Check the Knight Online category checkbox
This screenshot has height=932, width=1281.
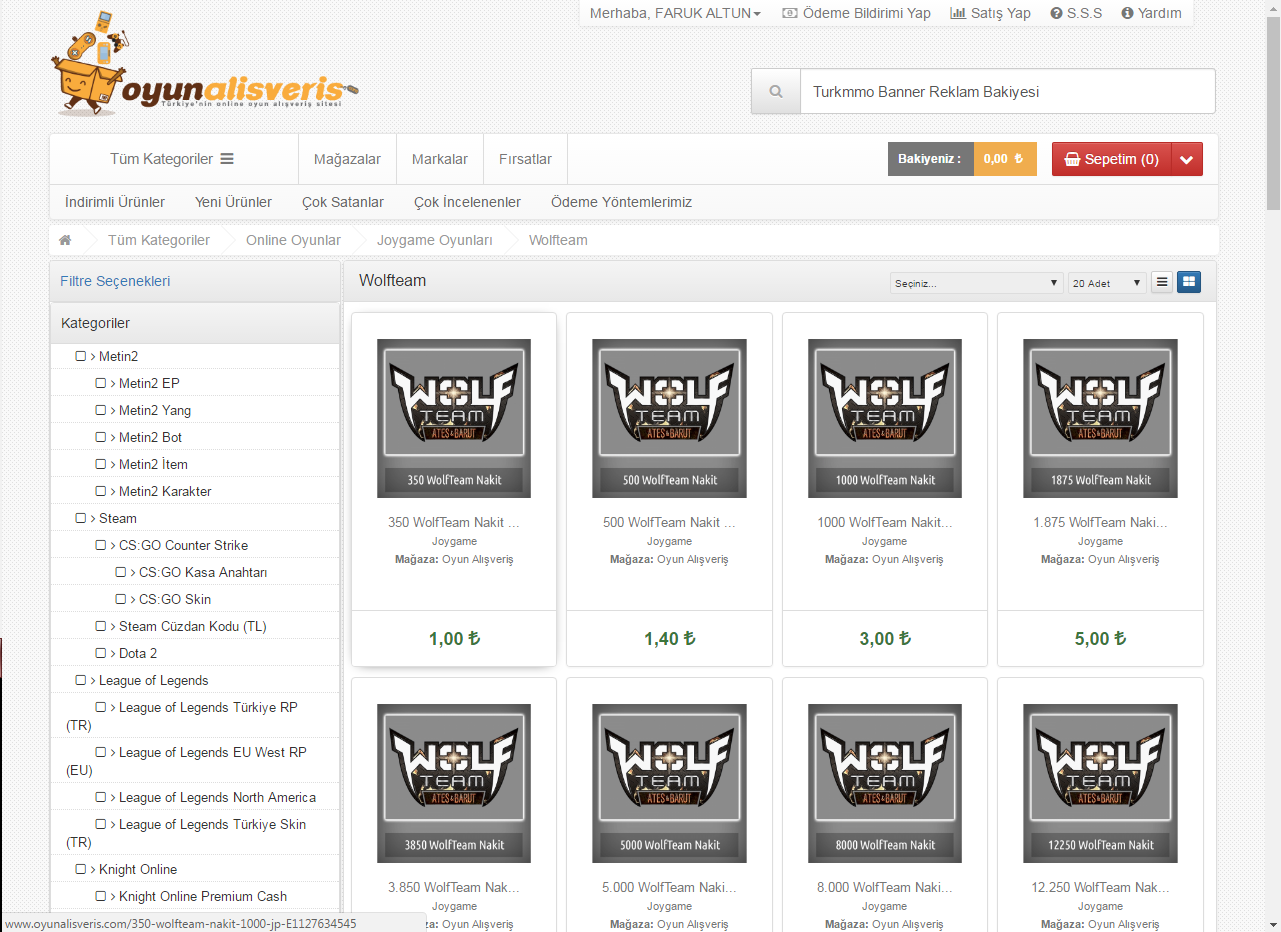coord(81,869)
